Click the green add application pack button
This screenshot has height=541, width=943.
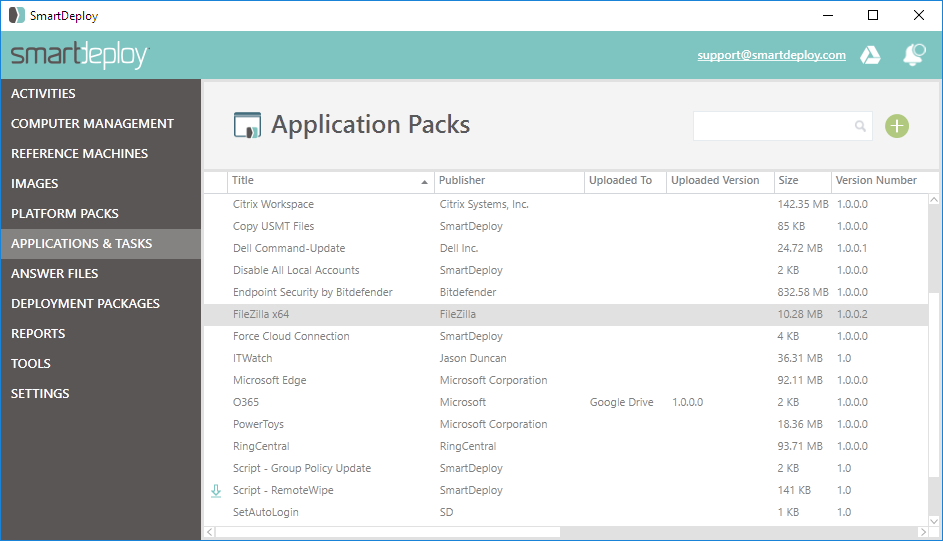point(897,126)
